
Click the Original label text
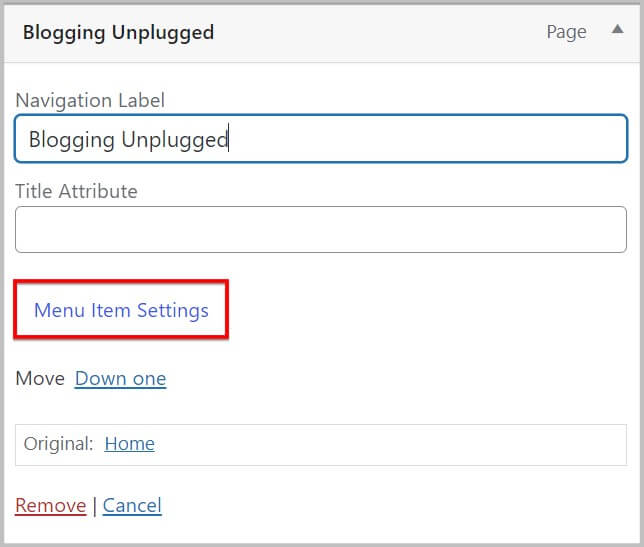pyautogui.click(x=59, y=444)
